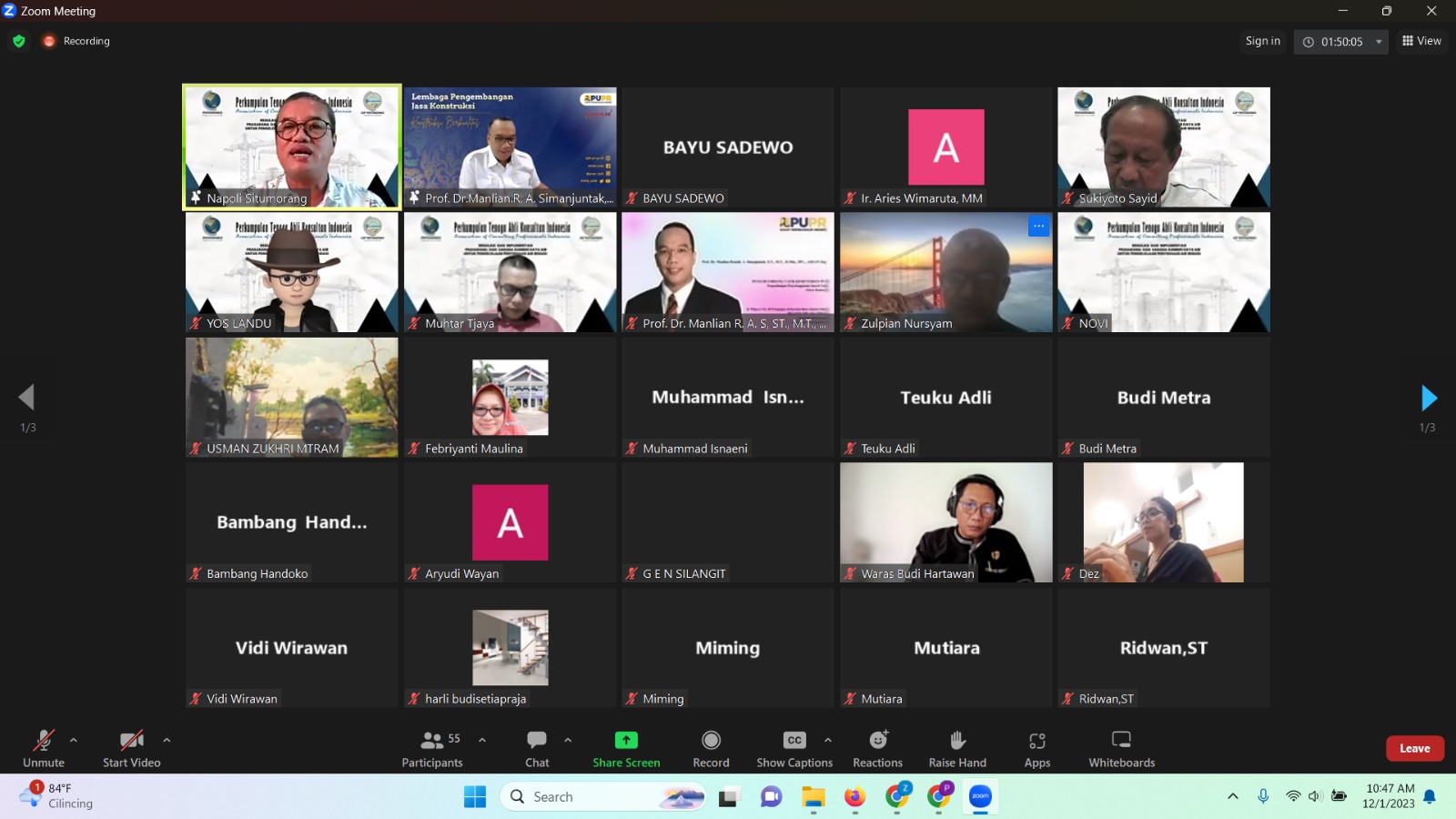The height and width of the screenshot is (819, 1456).
Task: Start recording with the Record button
Action: [711, 741]
